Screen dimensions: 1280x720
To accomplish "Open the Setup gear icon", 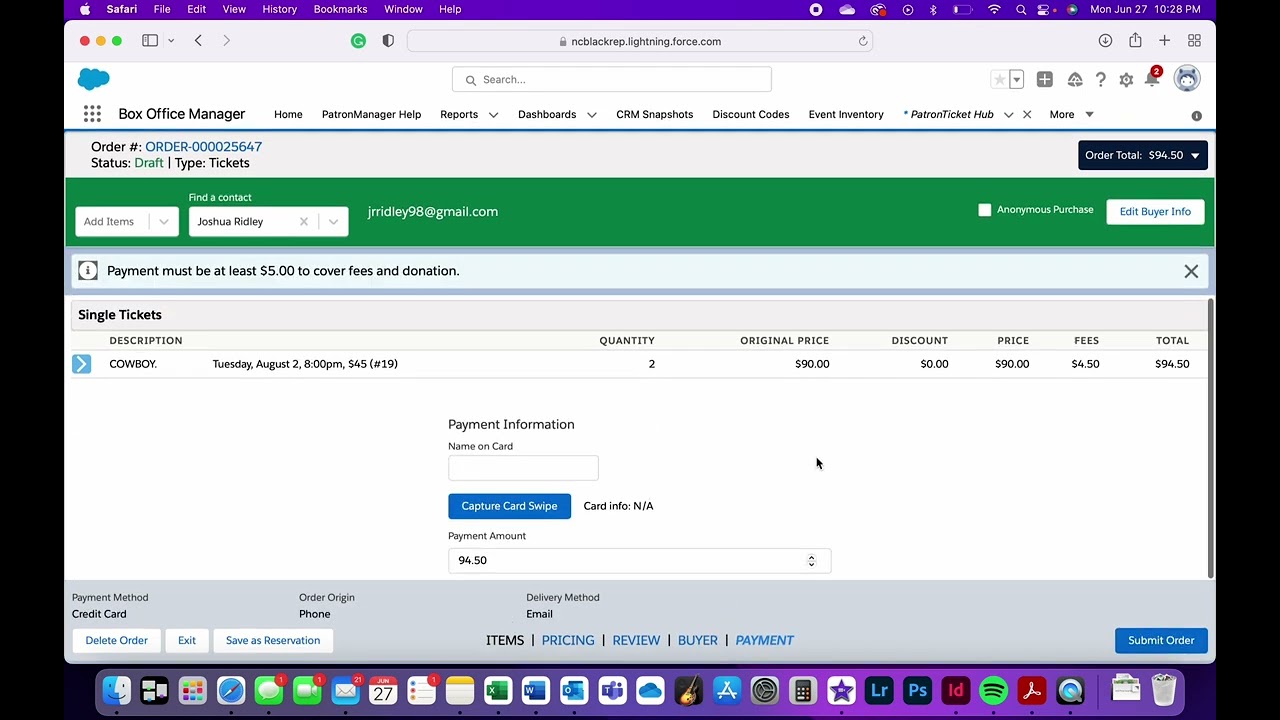I will pyautogui.click(x=1126, y=80).
